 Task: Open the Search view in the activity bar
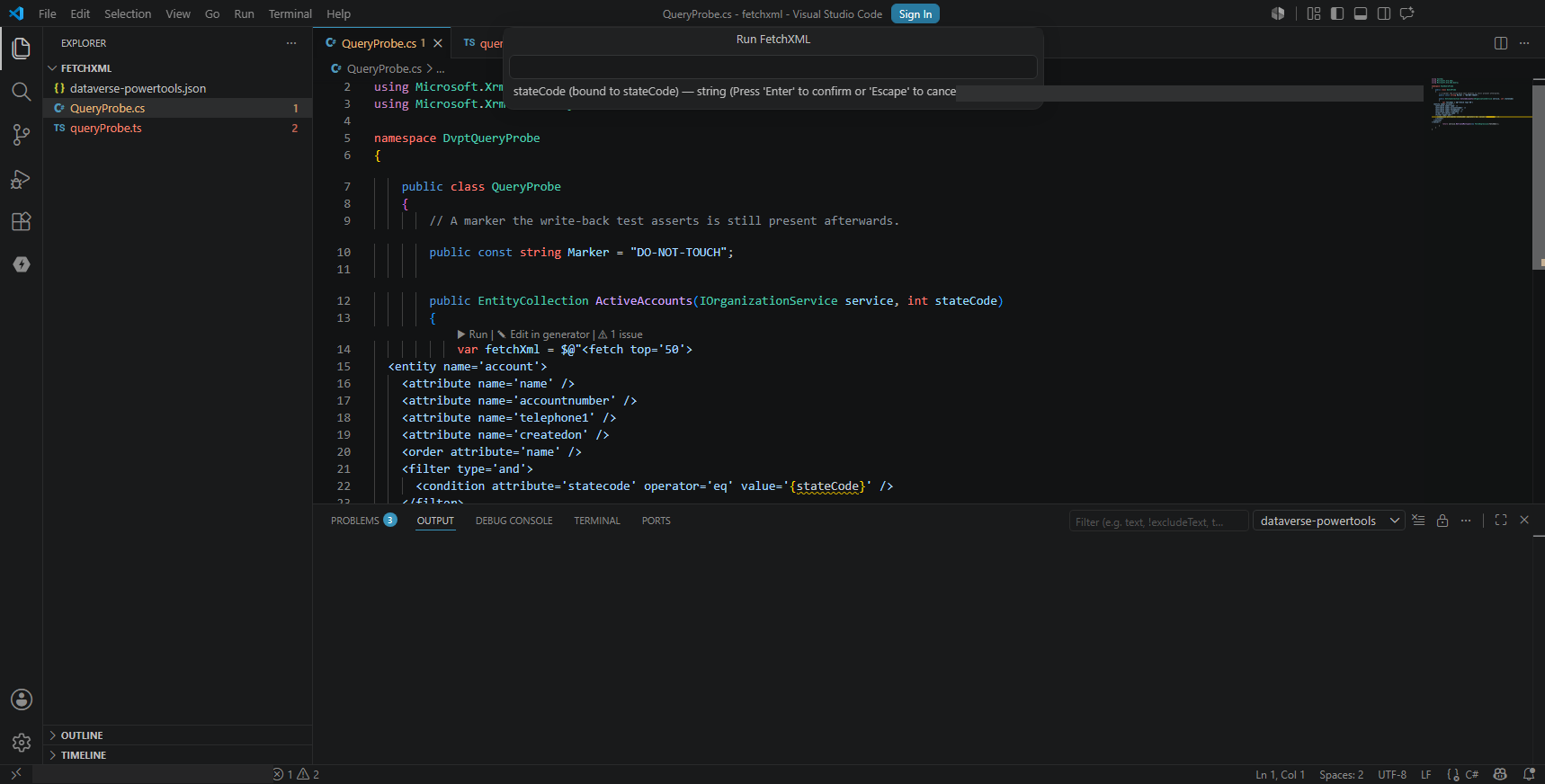(22, 92)
